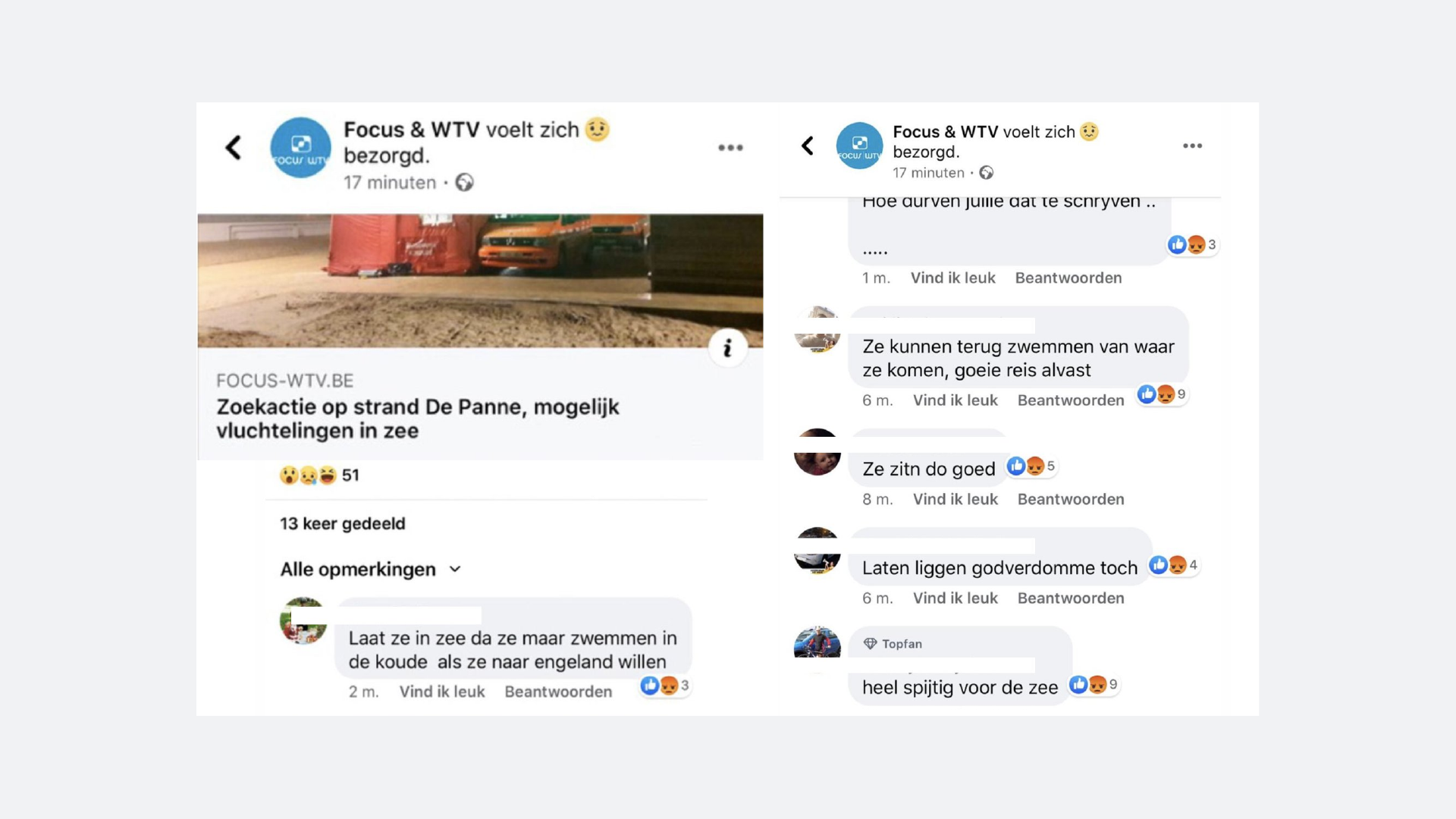1456x819 pixels.
Task: Open '13 keer gedeeld' shares list
Action: [x=342, y=524]
